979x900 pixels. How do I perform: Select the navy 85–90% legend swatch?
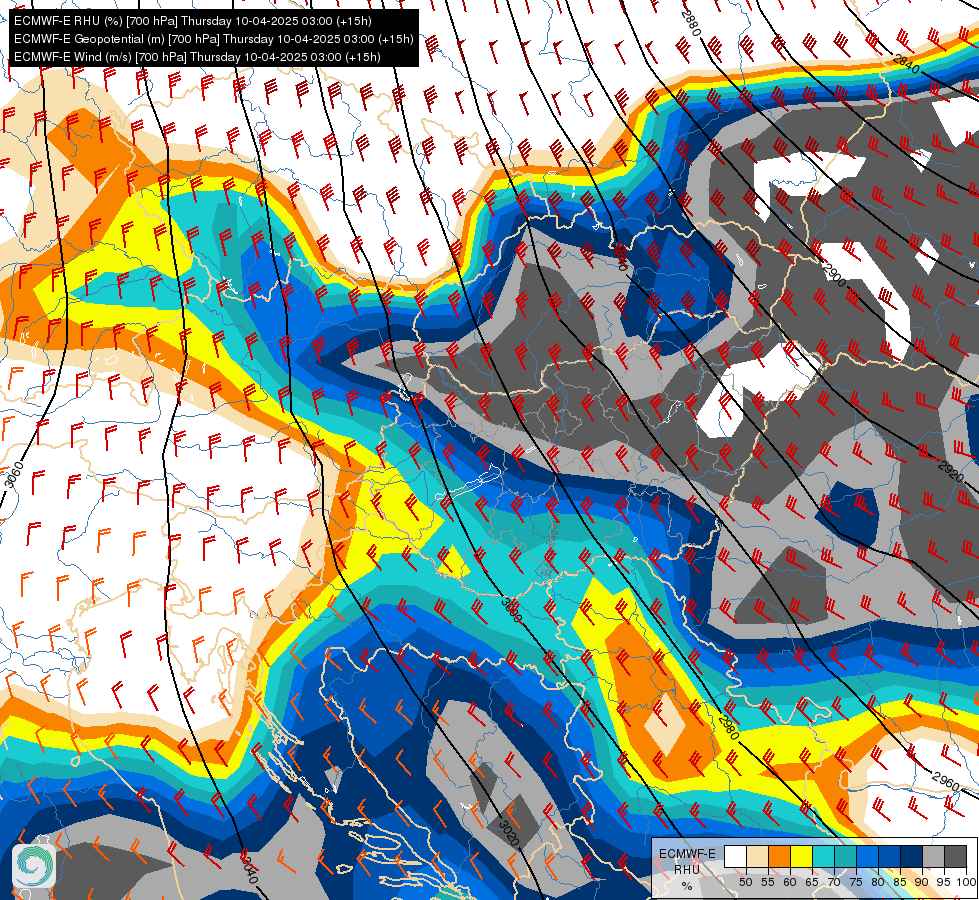(x=912, y=856)
